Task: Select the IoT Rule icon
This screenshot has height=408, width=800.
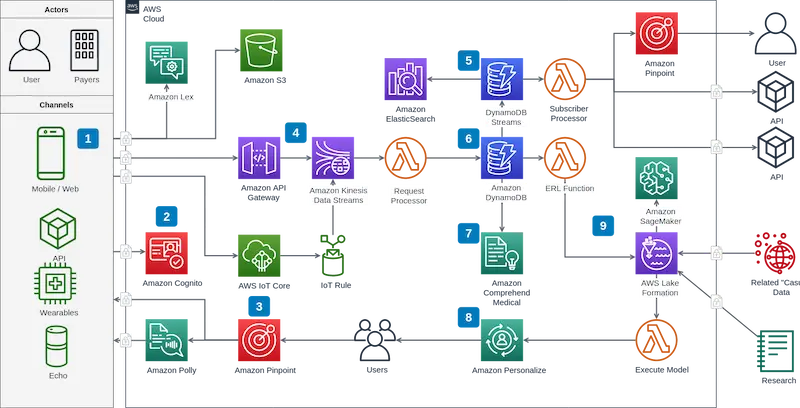Action: coord(333,256)
